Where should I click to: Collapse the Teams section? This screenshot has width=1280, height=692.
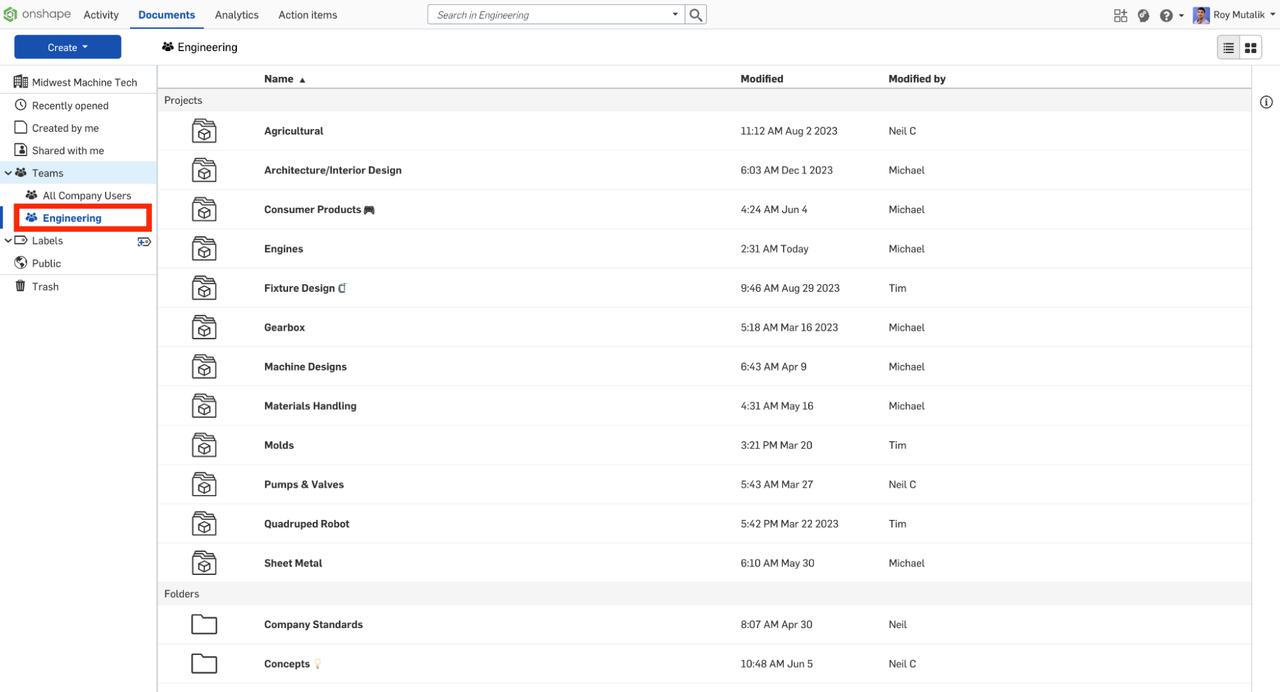7,172
